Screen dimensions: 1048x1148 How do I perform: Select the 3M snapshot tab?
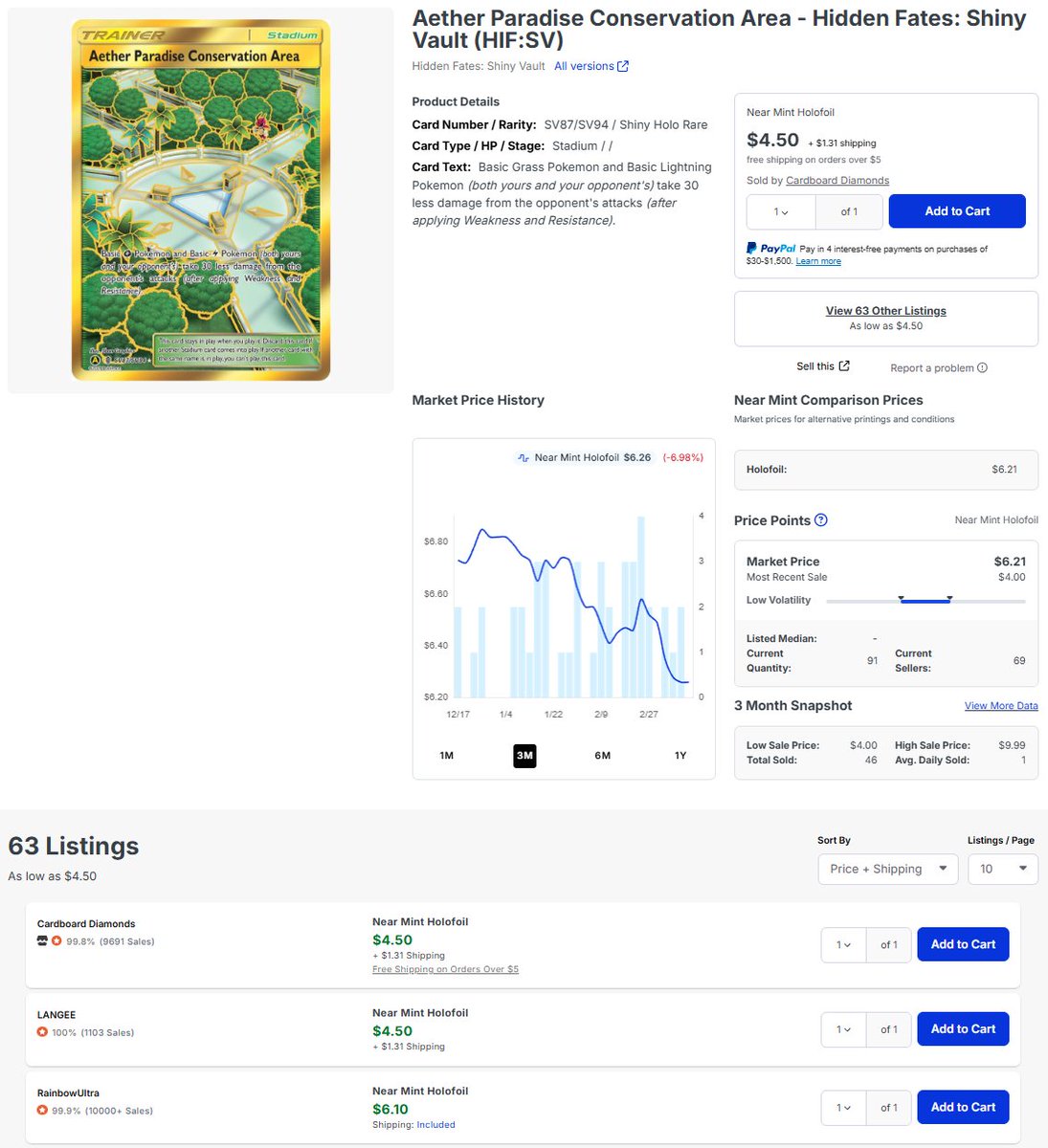click(x=524, y=755)
